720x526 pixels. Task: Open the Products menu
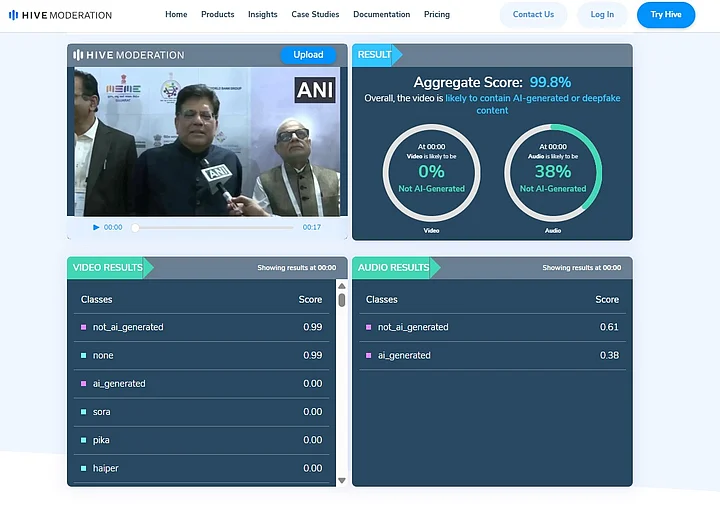(217, 15)
